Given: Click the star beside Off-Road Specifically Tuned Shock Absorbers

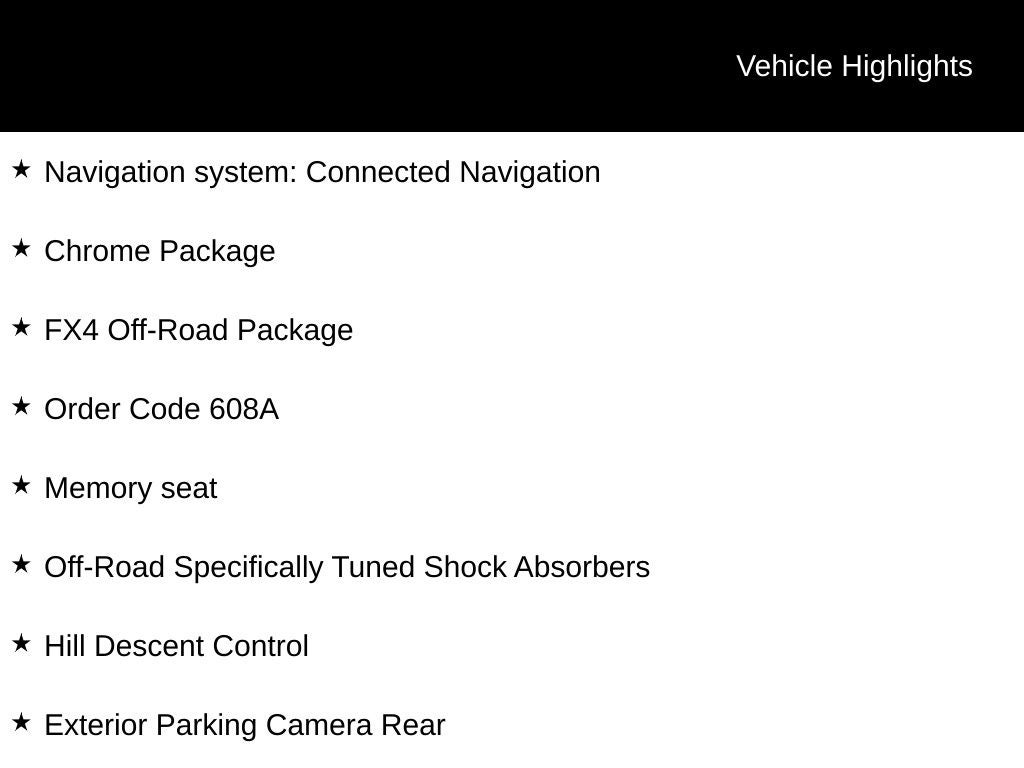Looking at the screenshot, I should click(21, 565).
